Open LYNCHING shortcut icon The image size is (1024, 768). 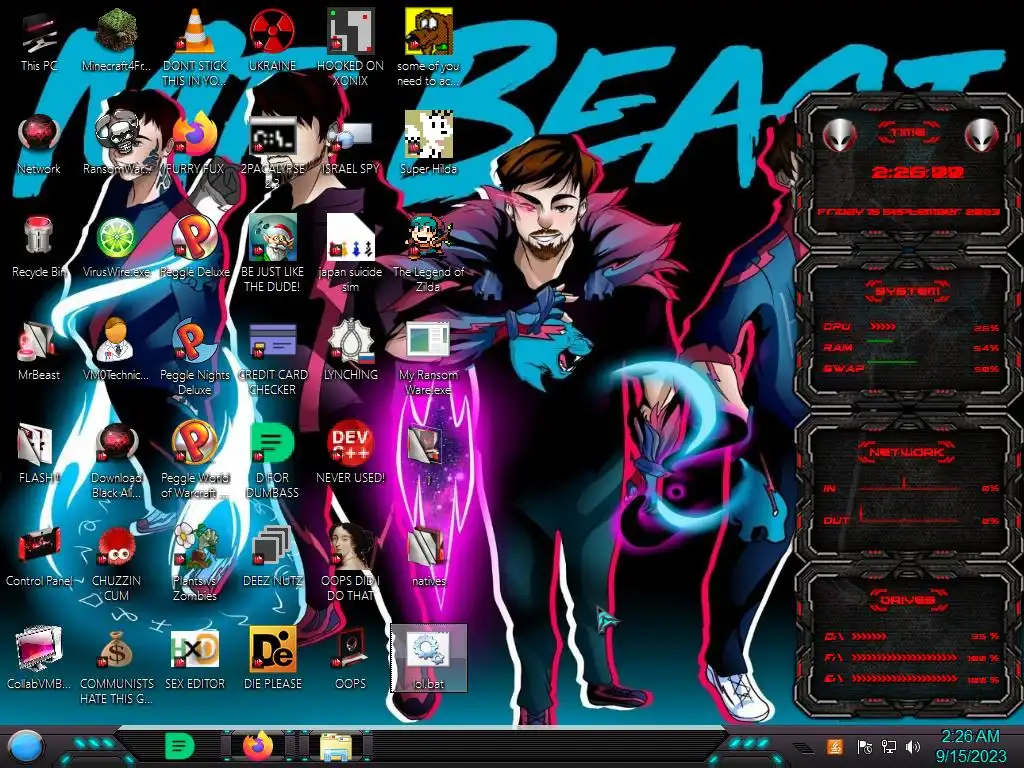tap(350, 350)
